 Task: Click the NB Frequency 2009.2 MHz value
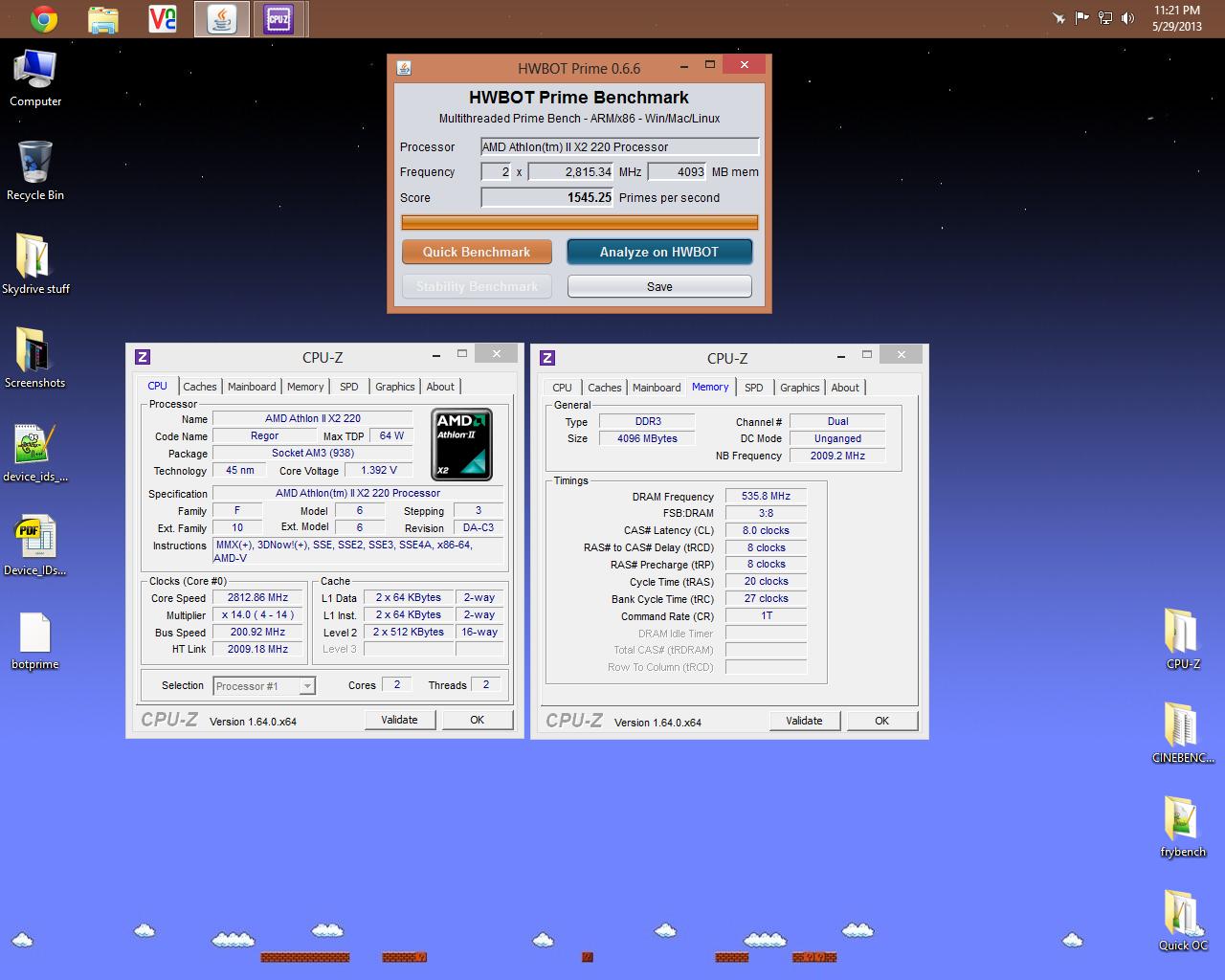pos(837,456)
